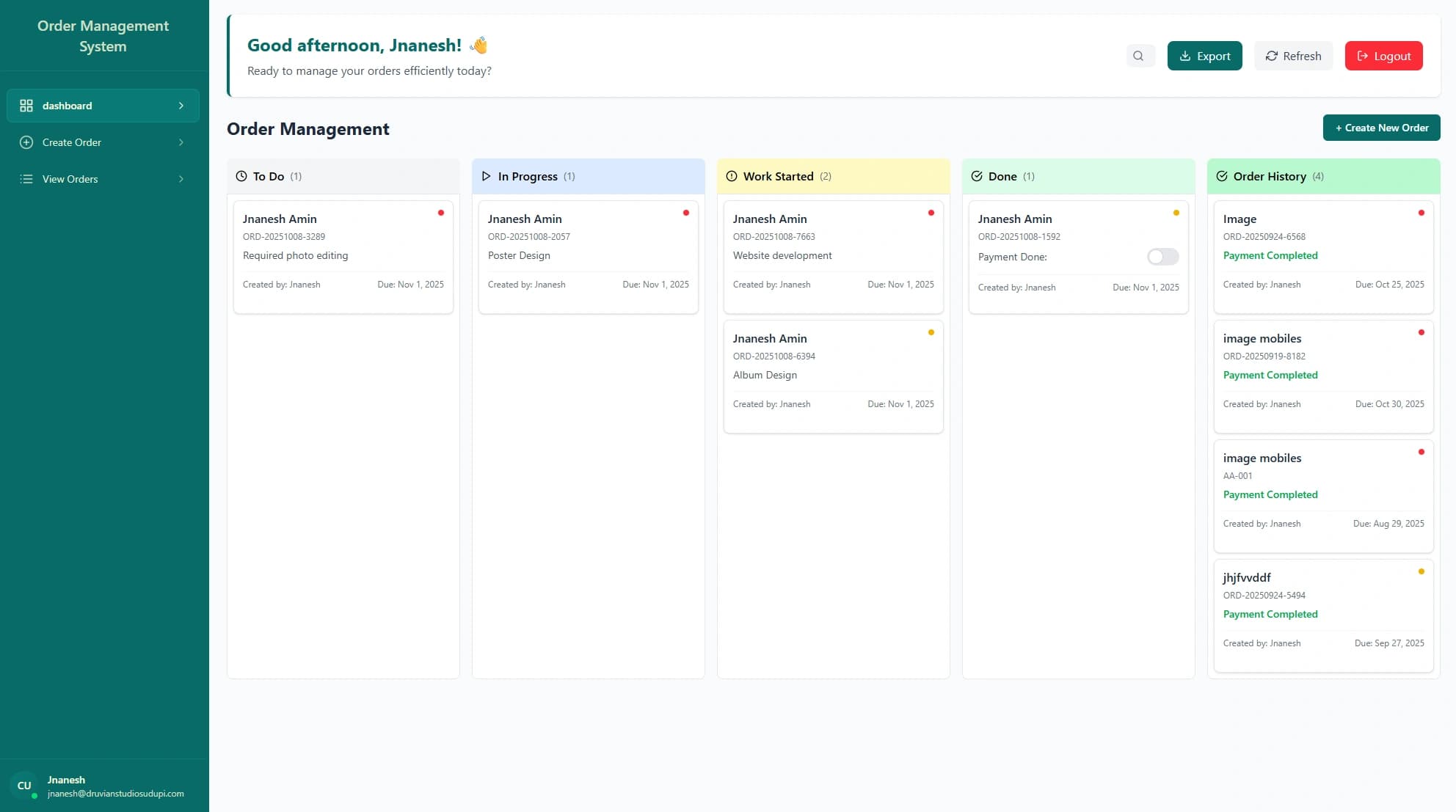Viewport: 1456px width, 812px height.
Task: Expand the Create Order sidebar chevron
Action: coord(182,142)
